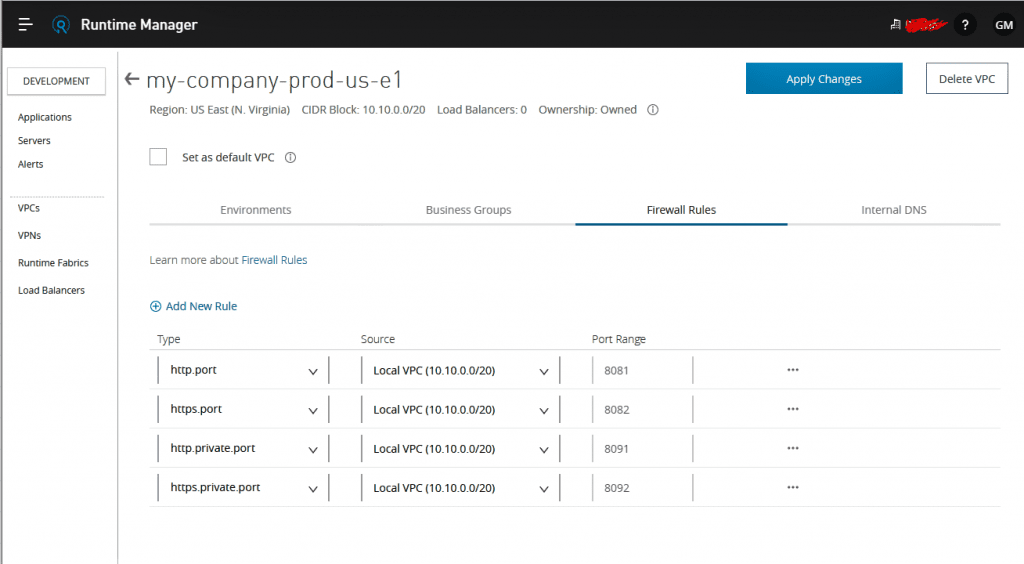Open options menu for http.private.port rule
The height and width of the screenshot is (564, 1024).
pyautogui.click(x=793, y=448)
